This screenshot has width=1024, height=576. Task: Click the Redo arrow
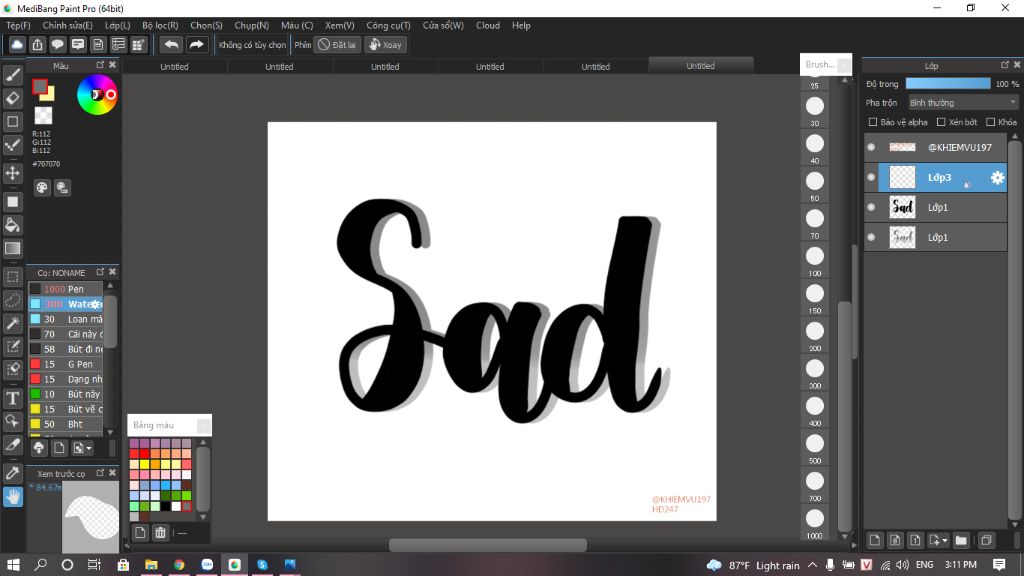tap(196, 44)
